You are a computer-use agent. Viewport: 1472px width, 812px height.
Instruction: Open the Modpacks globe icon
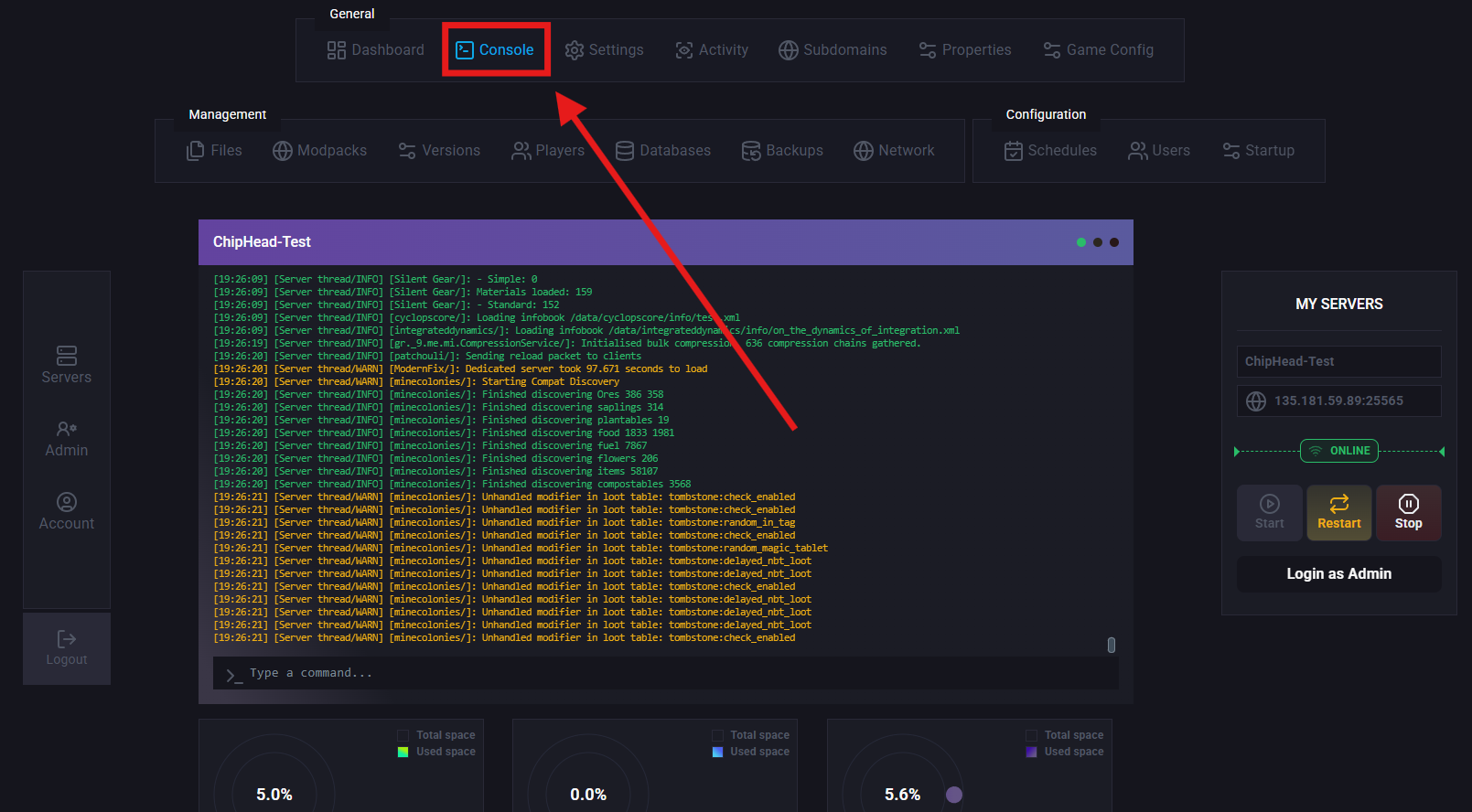click(283, 151)
